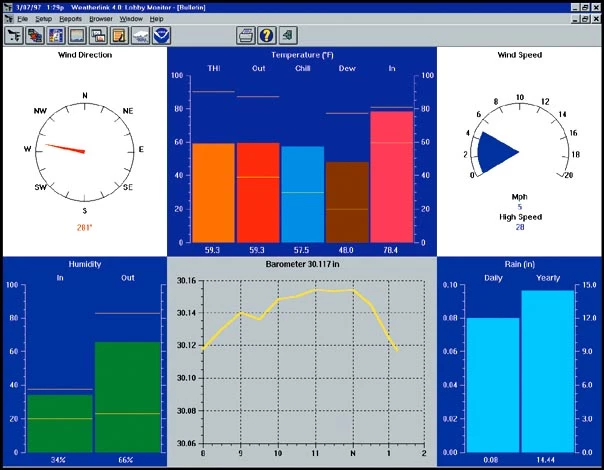Image resolution: width=604 pixels, height=470 pixels.
Task: Click the exit door toolbar icon
Action: click(x=288, y=35)
